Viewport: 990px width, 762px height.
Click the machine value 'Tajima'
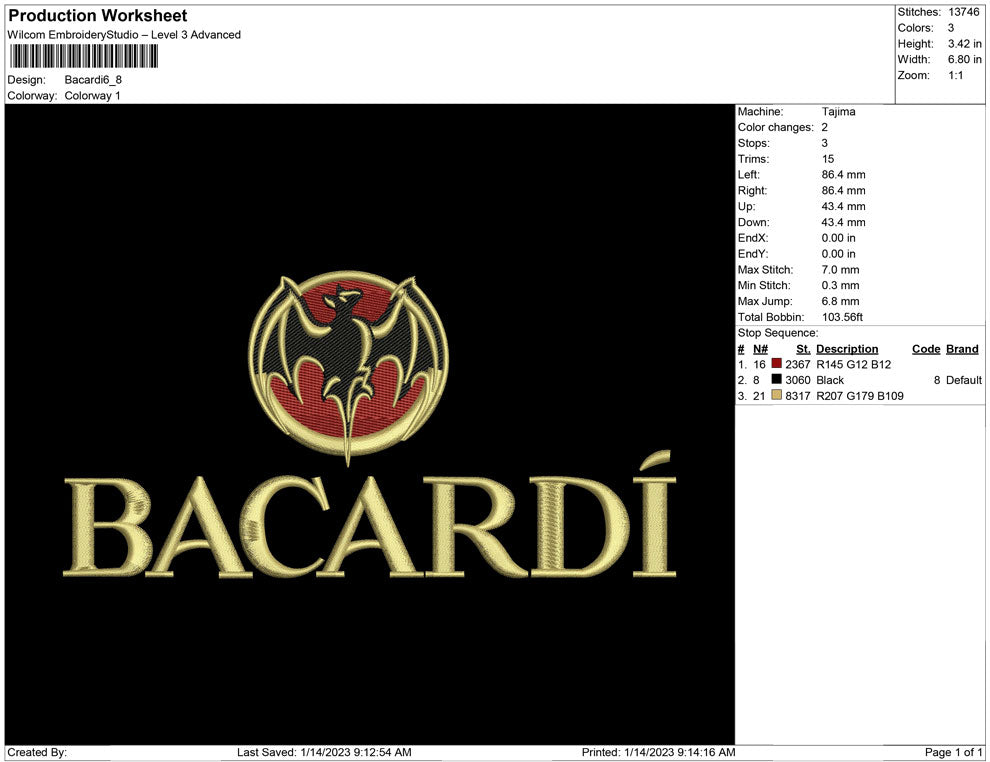tap(838, 112)
